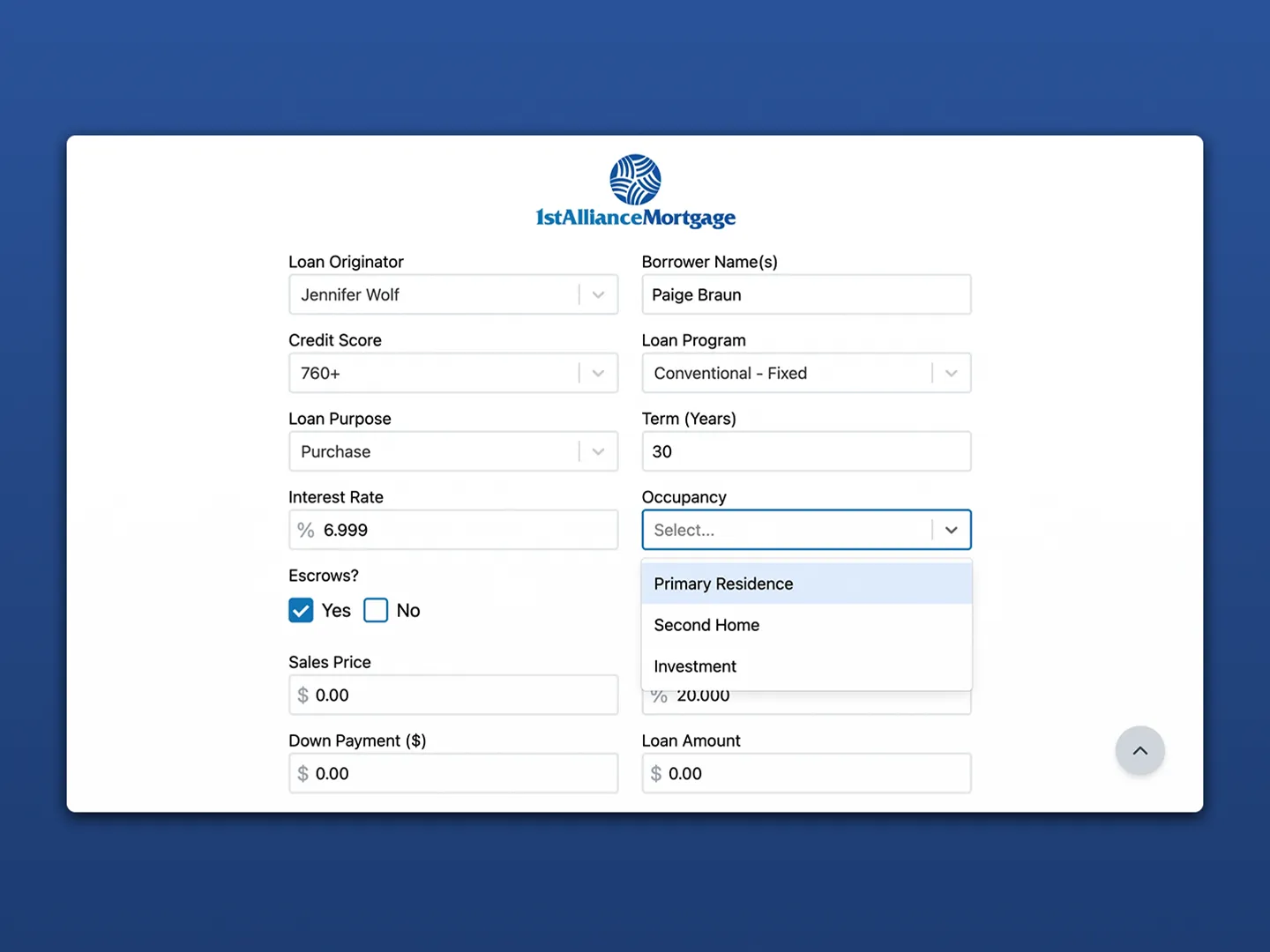Open the Loan Originator dropdown chevron
This screenshot has height=952, width=1270.
point(598,295)
